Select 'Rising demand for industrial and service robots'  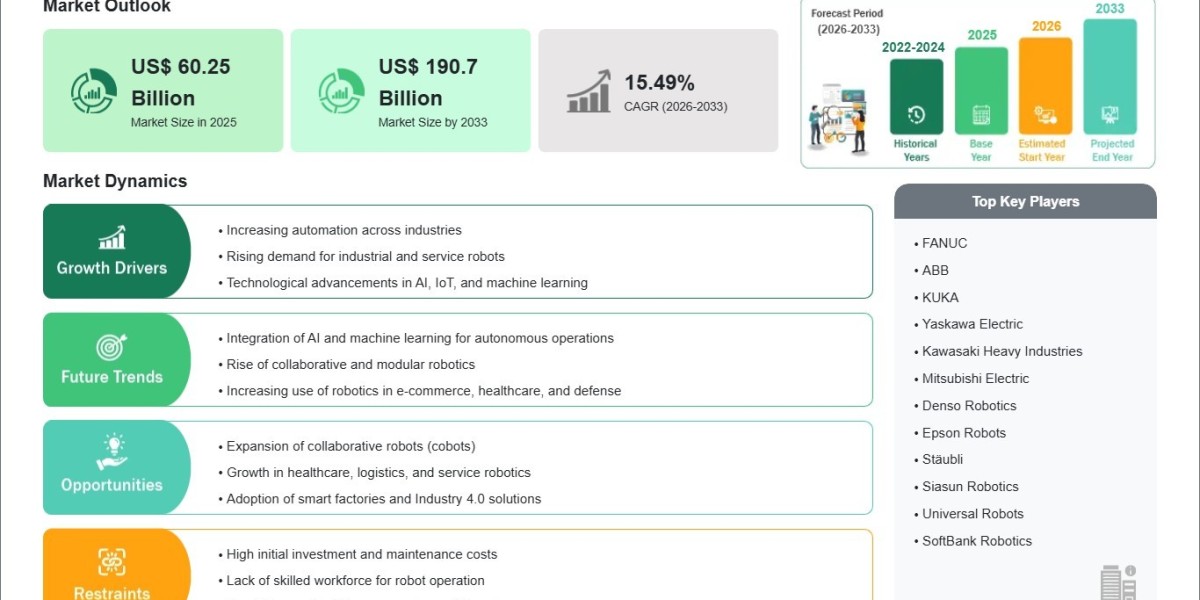tap(365, 256)
